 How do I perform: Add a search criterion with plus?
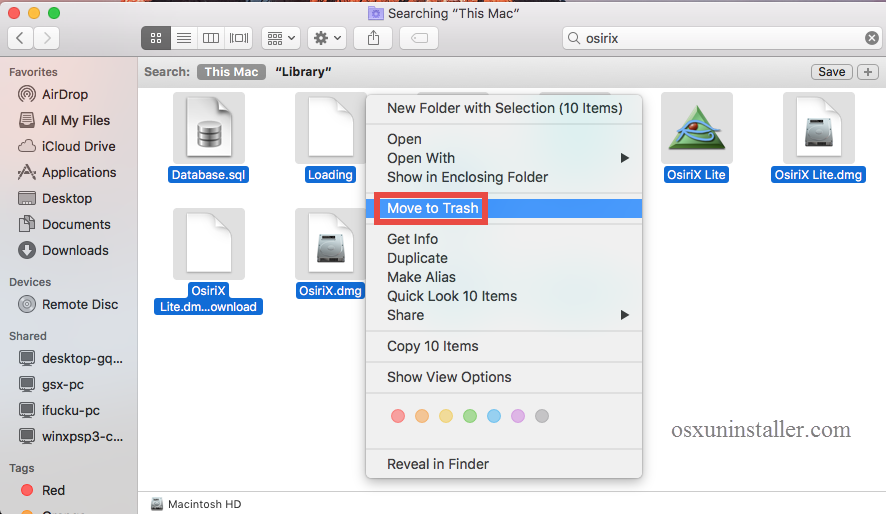pos(868,72)
